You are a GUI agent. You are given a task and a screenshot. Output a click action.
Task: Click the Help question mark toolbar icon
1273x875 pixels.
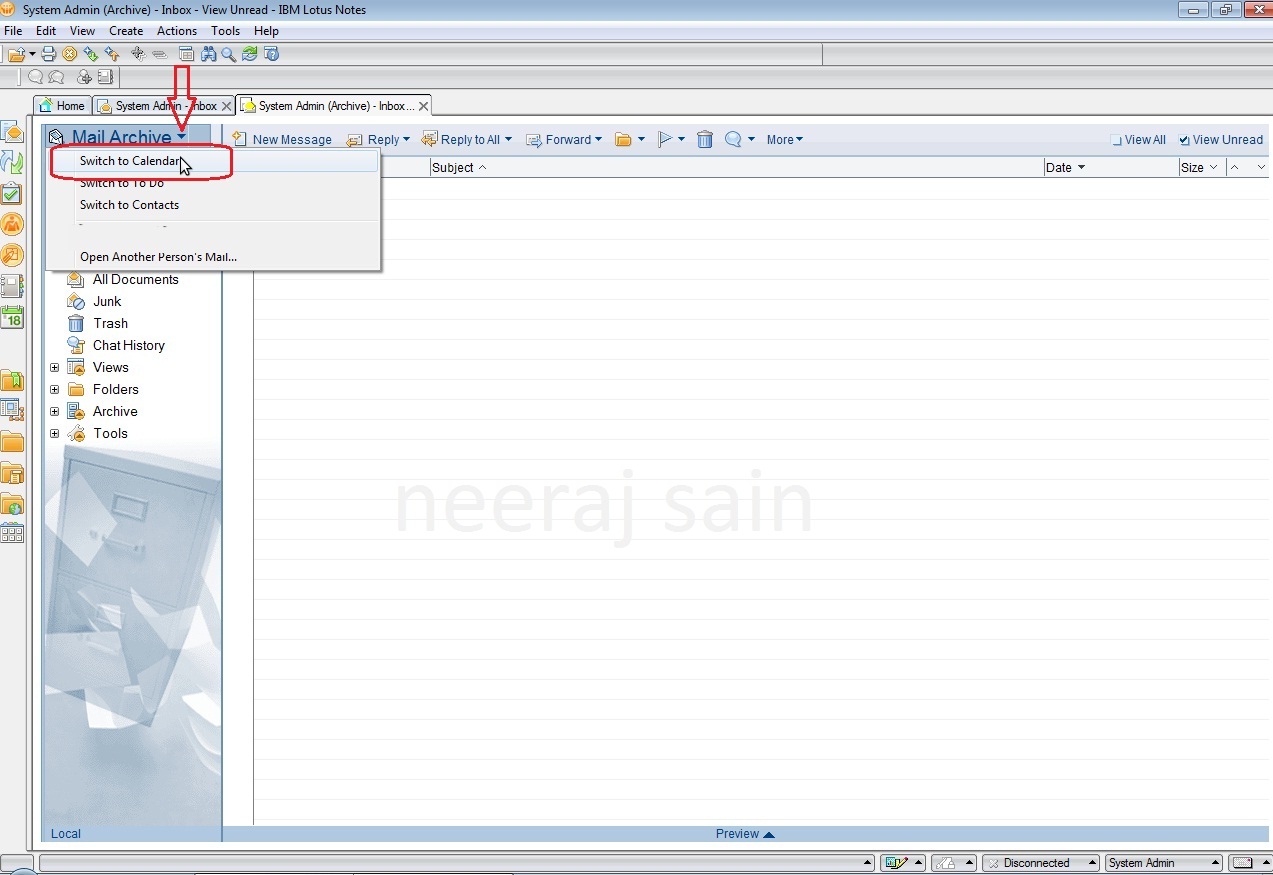271,54
